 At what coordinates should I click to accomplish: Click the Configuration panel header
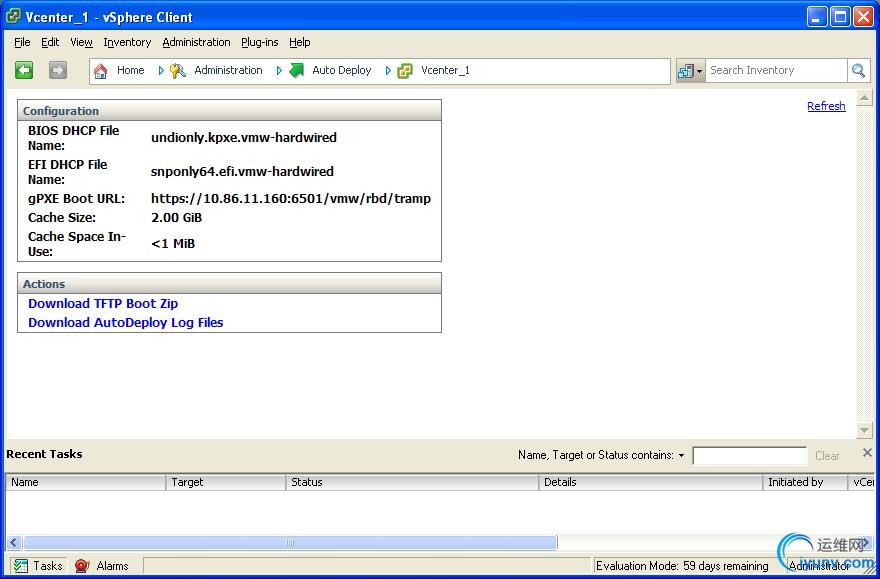point(230,111)
